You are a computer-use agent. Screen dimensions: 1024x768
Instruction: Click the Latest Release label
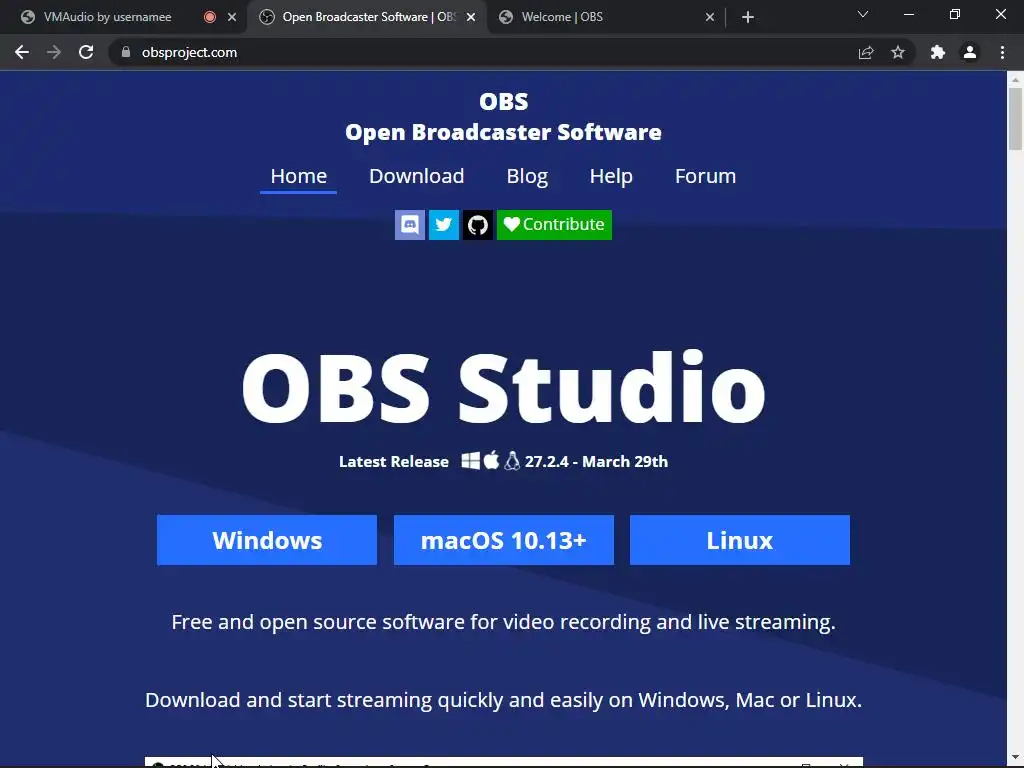pyautogui.click(x=394, y=462)
